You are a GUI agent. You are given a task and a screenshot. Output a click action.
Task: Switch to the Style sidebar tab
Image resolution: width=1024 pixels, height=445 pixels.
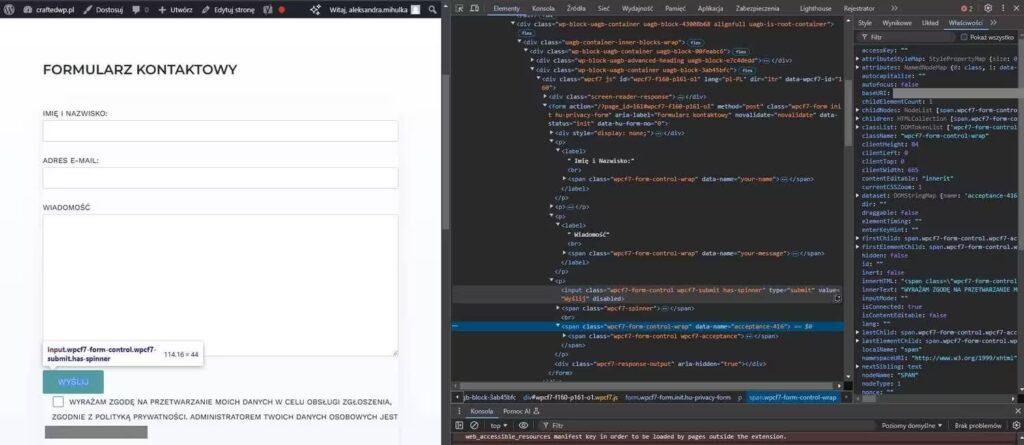(865, 23)
